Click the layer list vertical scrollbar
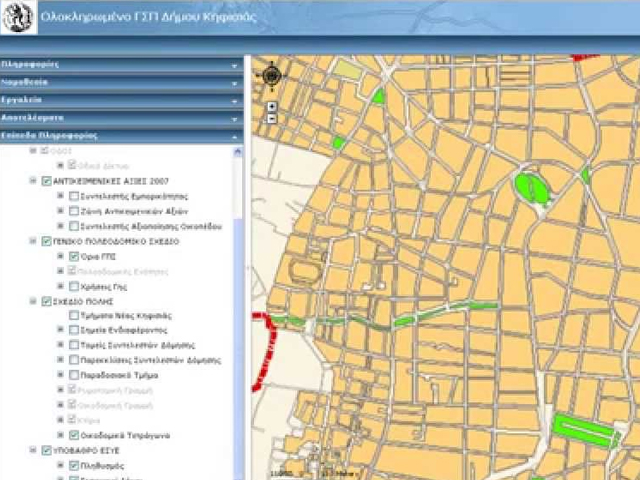 pos(238,300)
